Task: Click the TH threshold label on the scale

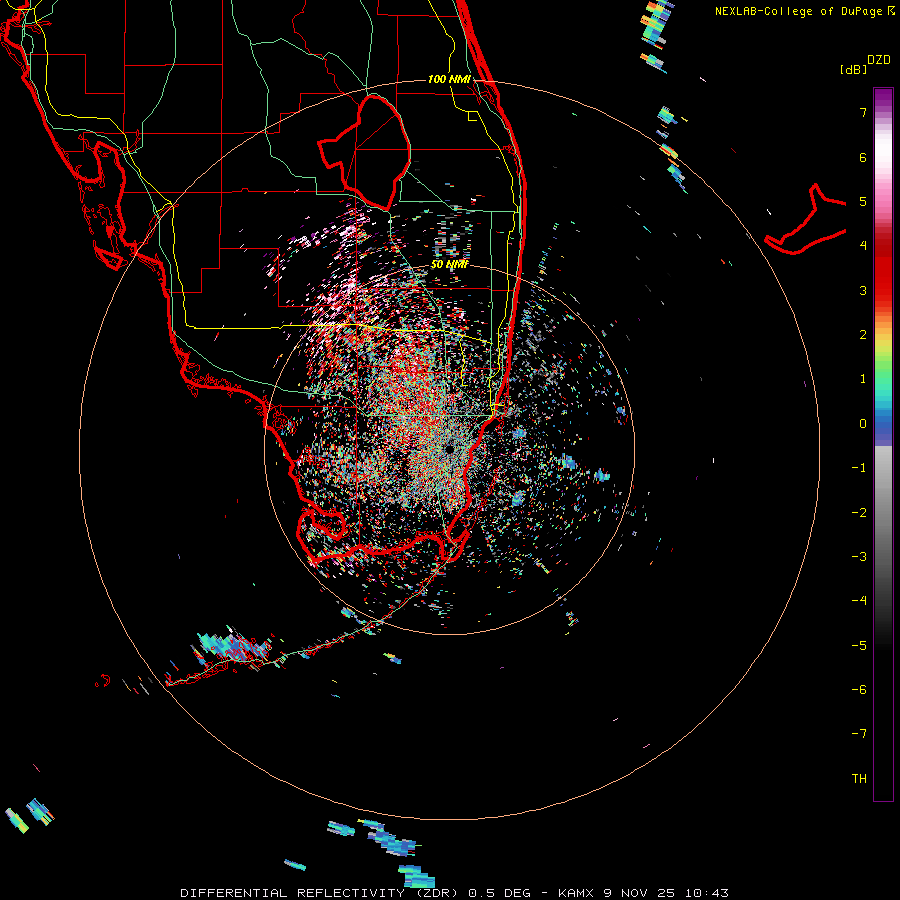Action: [x=859, y=779]
